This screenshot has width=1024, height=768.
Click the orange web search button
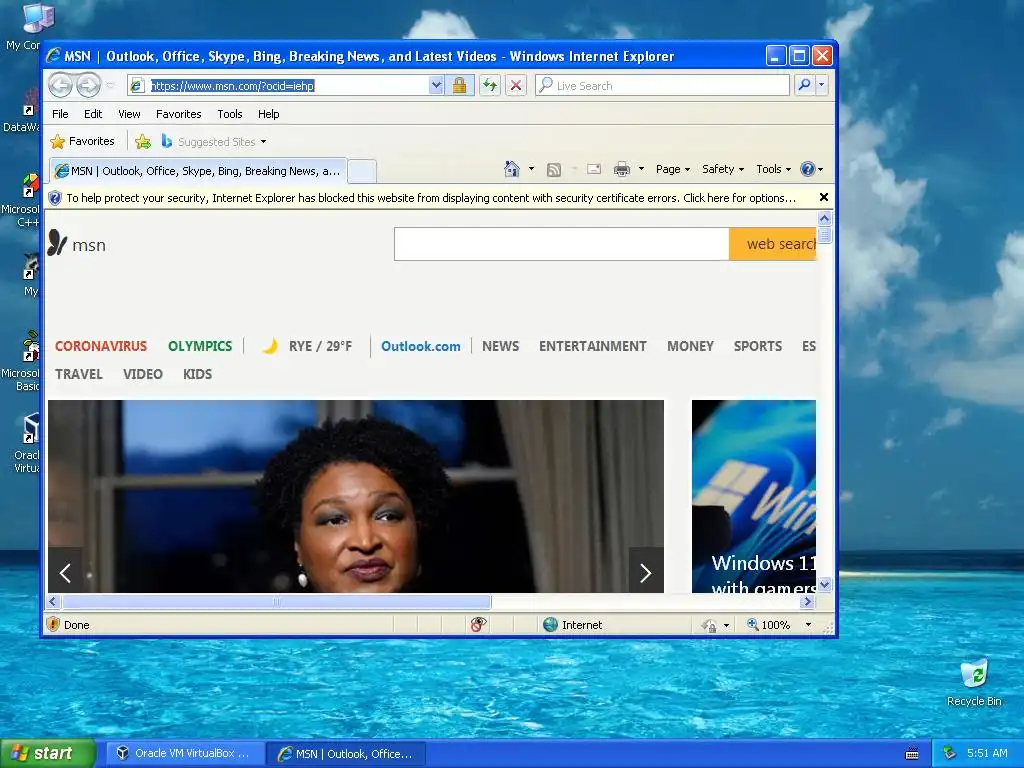click(x=773, y=244)
